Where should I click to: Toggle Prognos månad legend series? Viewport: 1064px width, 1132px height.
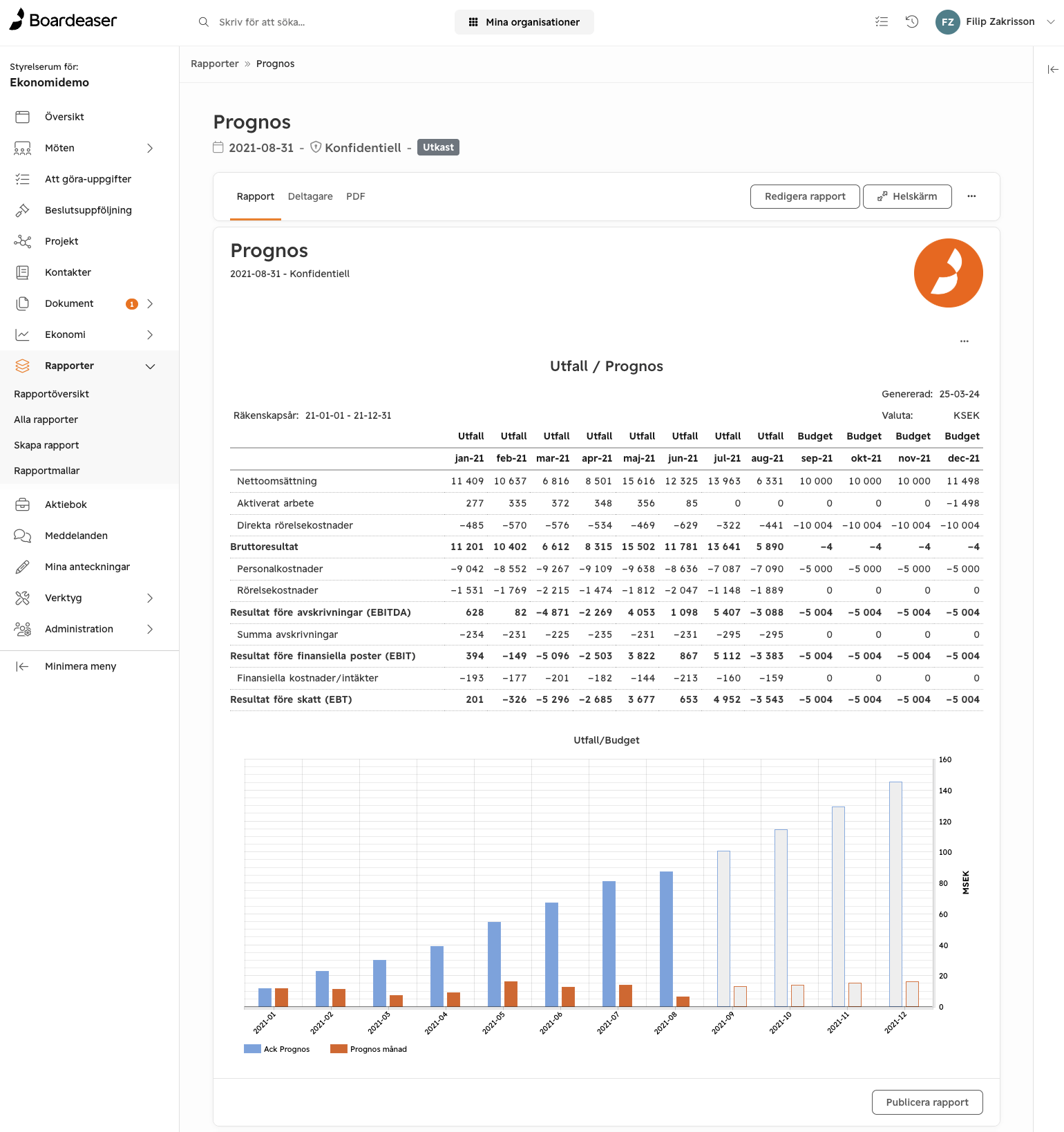[369, 1049]
